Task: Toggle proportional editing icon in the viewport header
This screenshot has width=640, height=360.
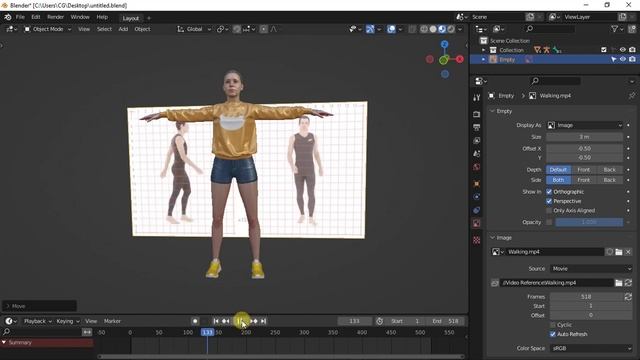Action: click(x=264, y=29)
